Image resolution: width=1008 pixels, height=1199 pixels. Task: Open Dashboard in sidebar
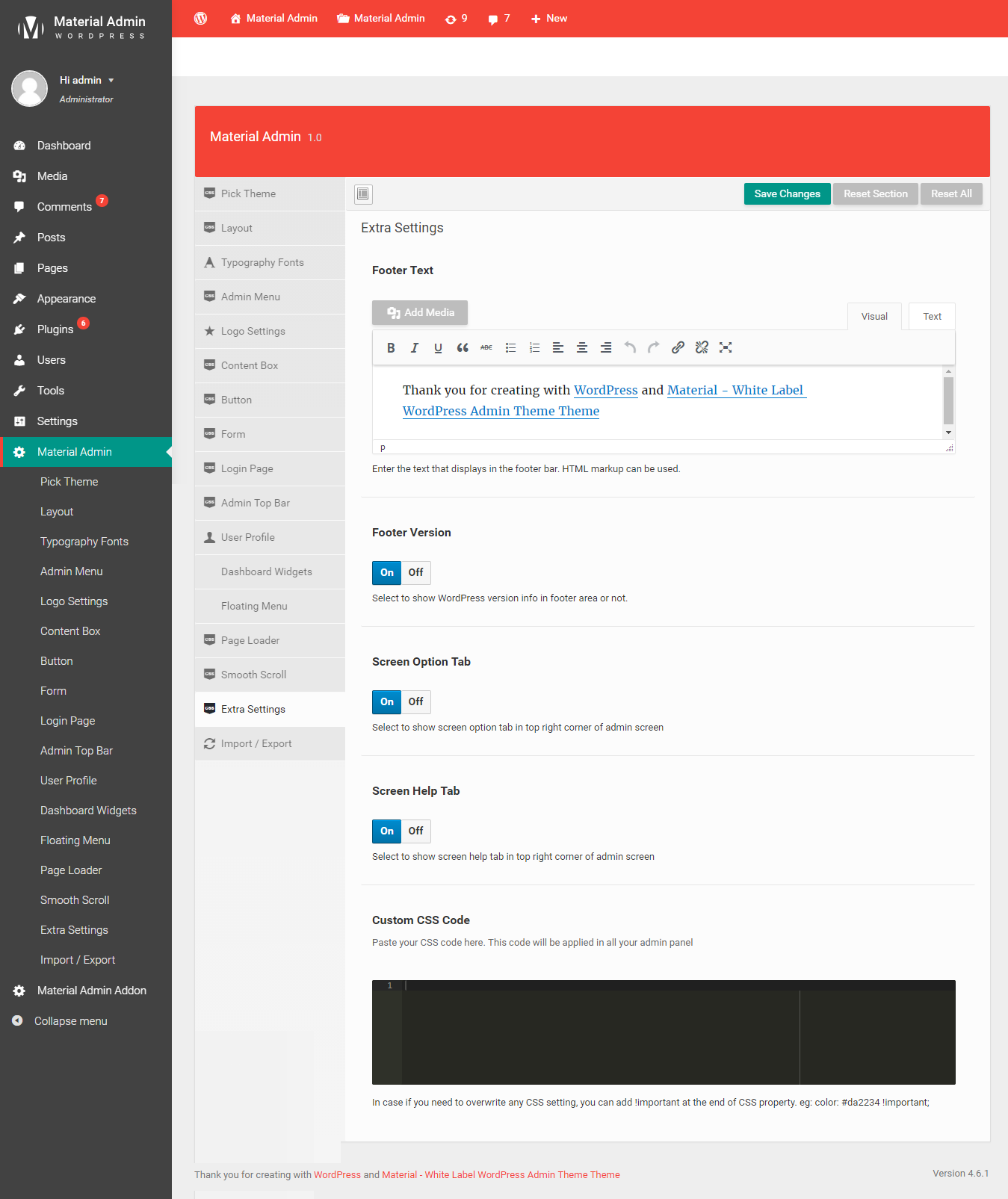(86, 146)
